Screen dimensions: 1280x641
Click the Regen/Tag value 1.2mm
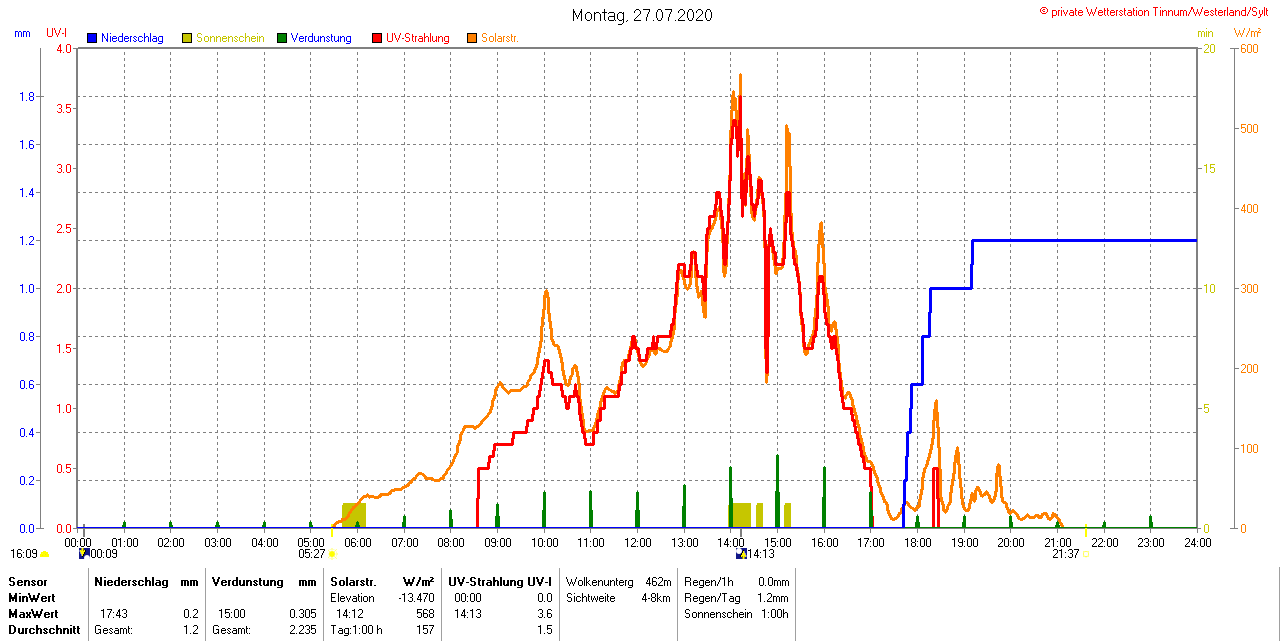point(773,597)
